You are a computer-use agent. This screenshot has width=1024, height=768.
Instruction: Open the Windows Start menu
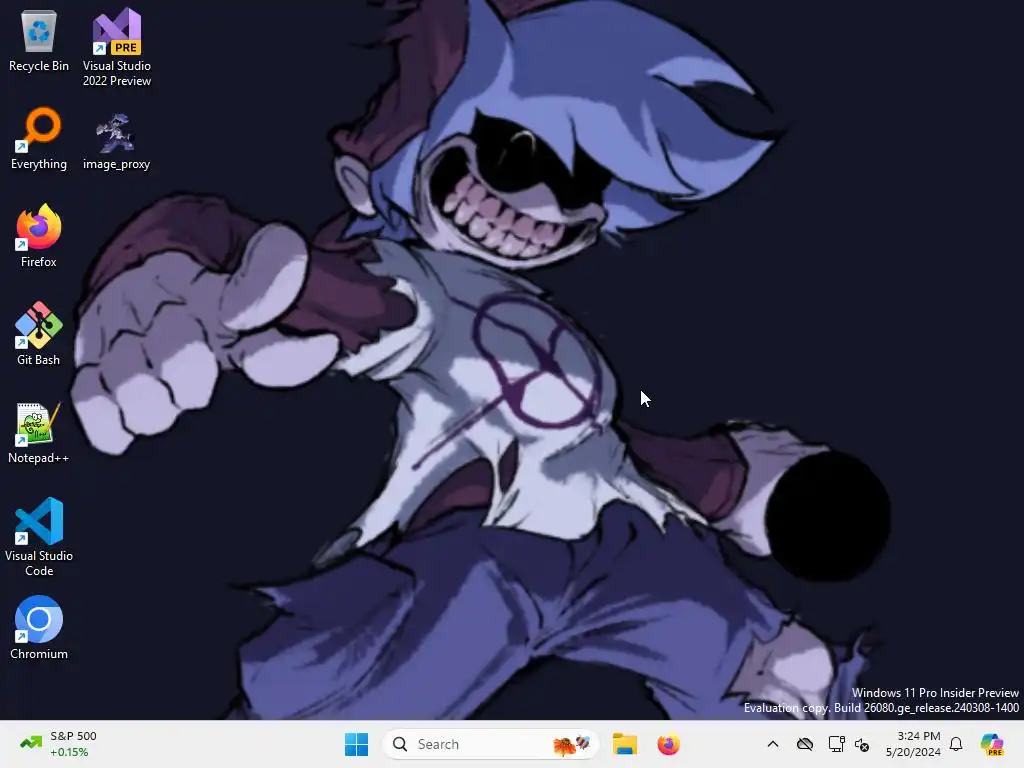coord(357,744)
